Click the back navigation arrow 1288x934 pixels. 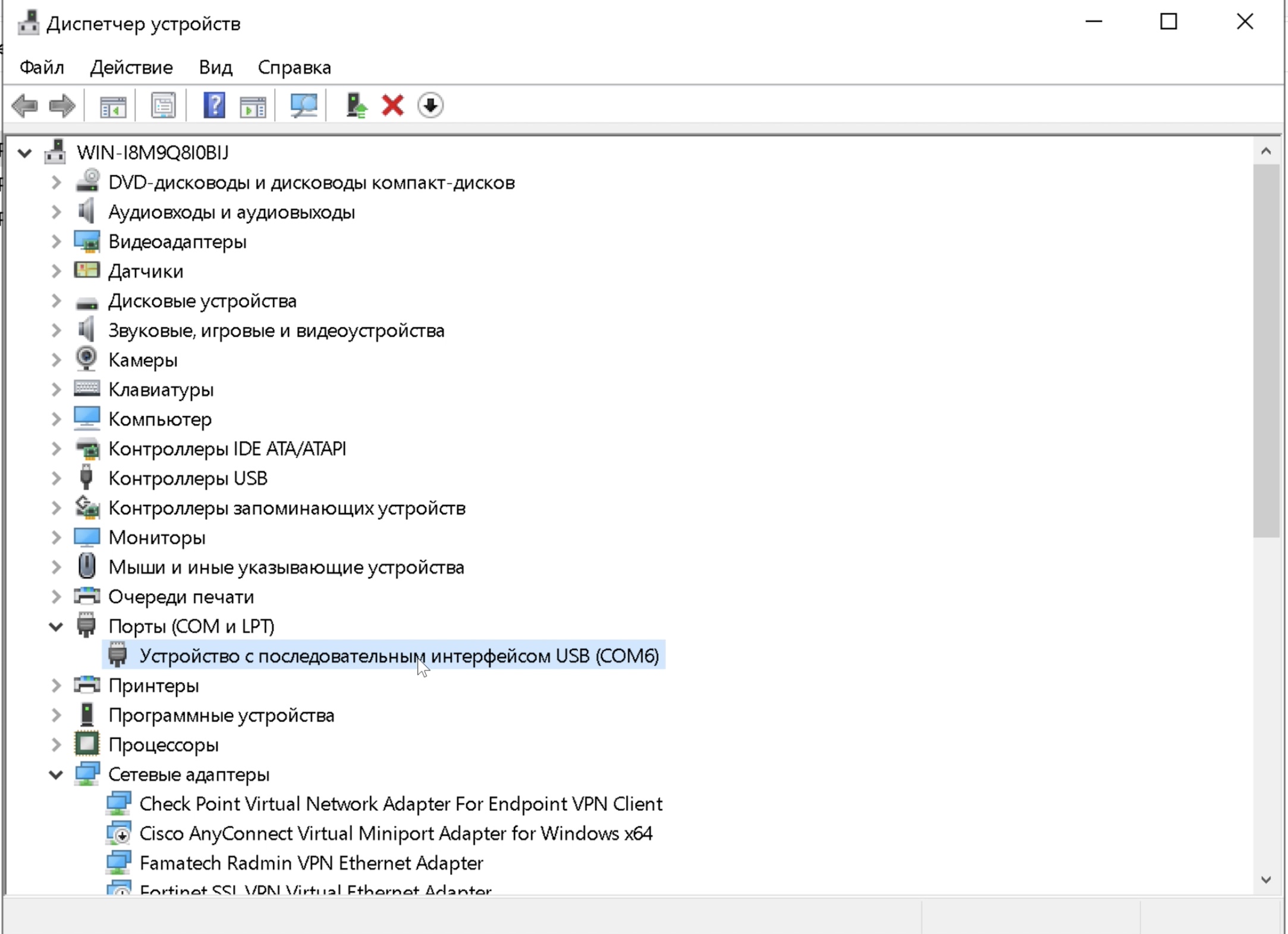pos(25,105)
